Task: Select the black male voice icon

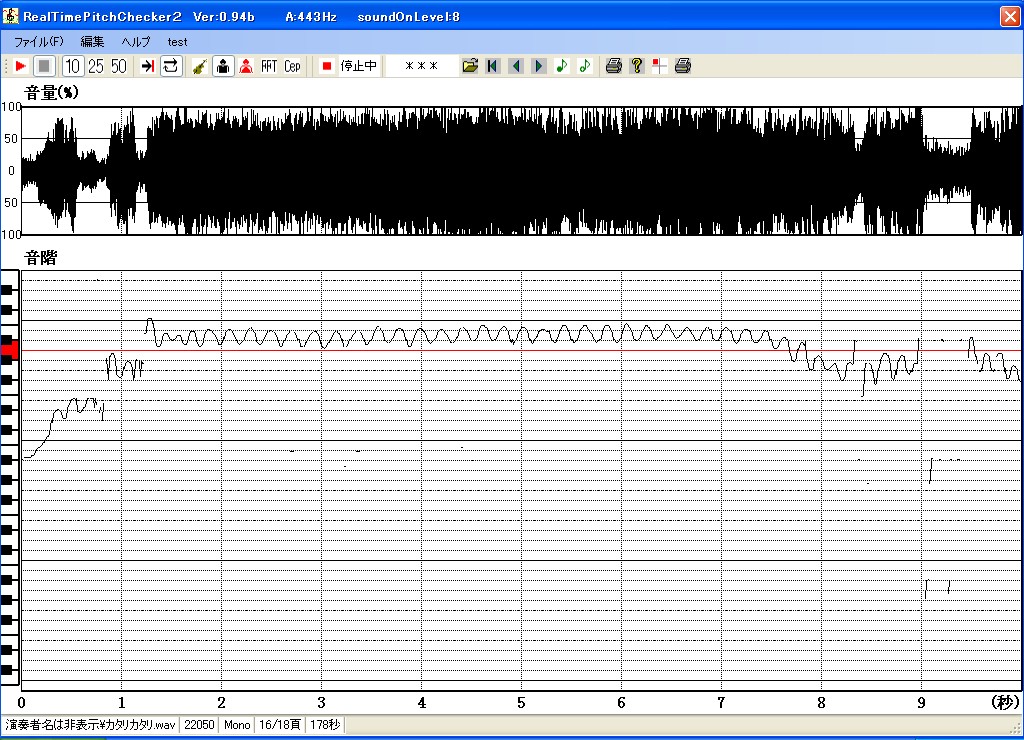Action: pos(223,66)
